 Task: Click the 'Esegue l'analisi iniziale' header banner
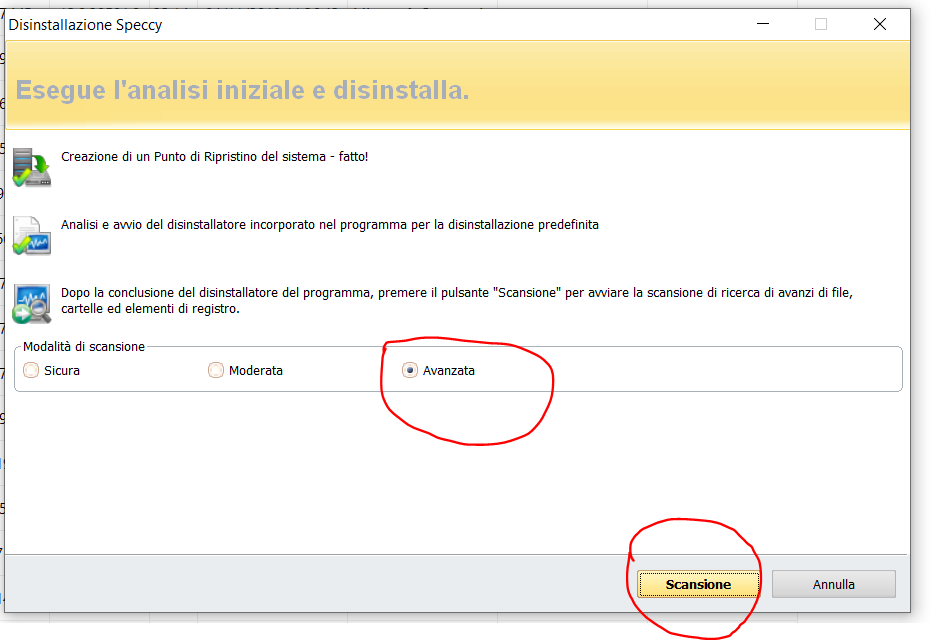(242, 90)
